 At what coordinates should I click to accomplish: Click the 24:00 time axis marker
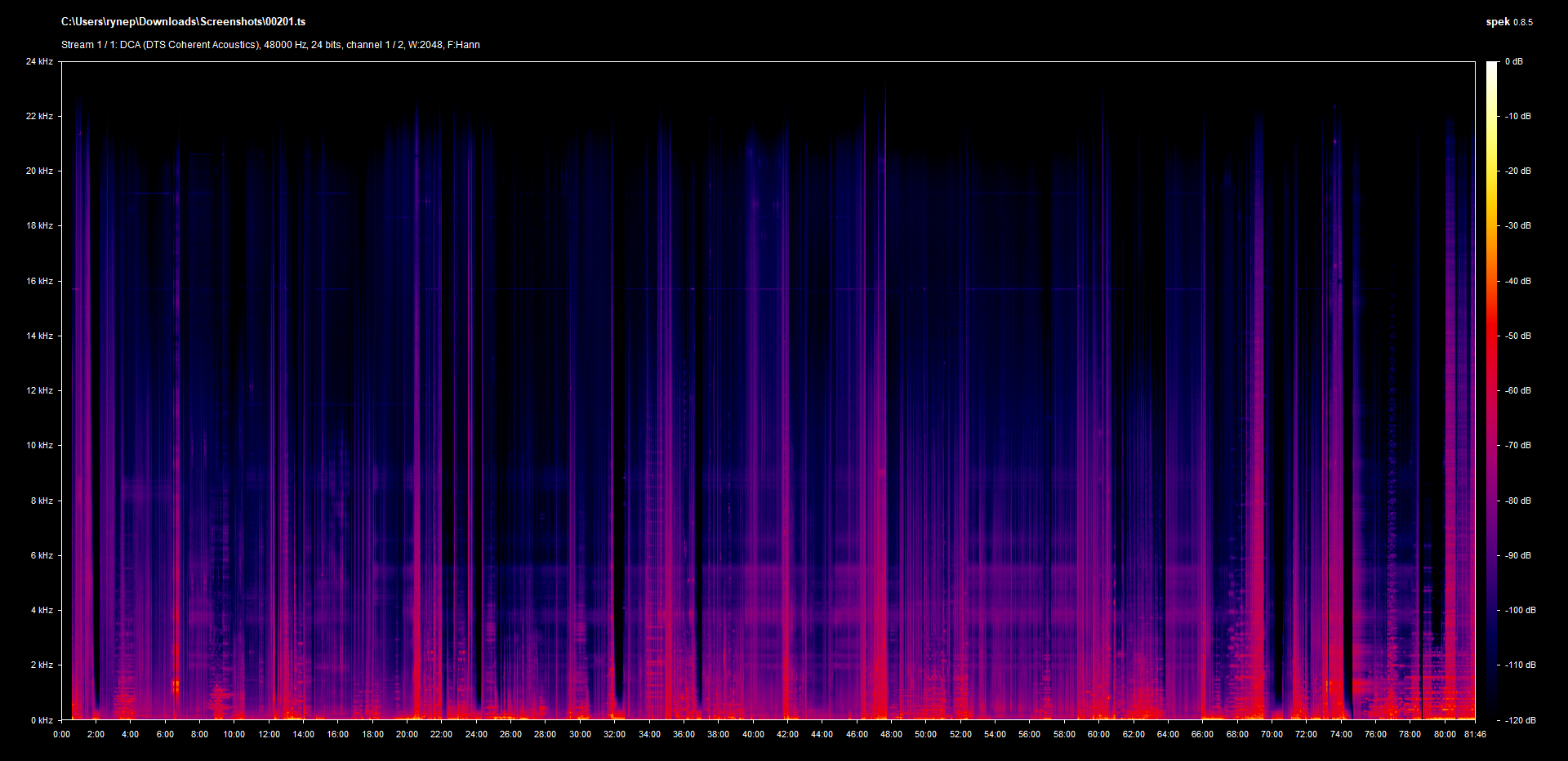[x=476, y=734]
